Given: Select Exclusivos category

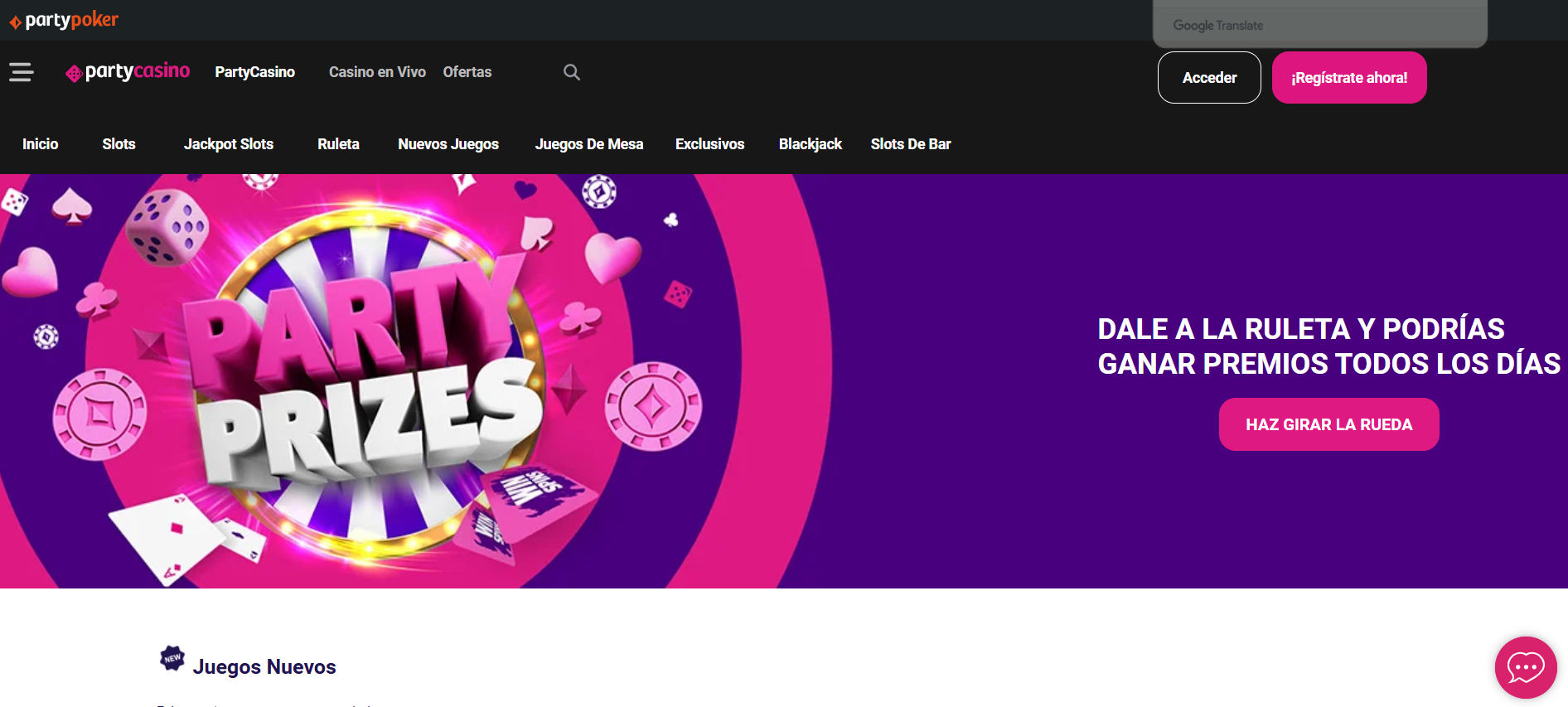Looking at the screenshot, I should point(710,144).
